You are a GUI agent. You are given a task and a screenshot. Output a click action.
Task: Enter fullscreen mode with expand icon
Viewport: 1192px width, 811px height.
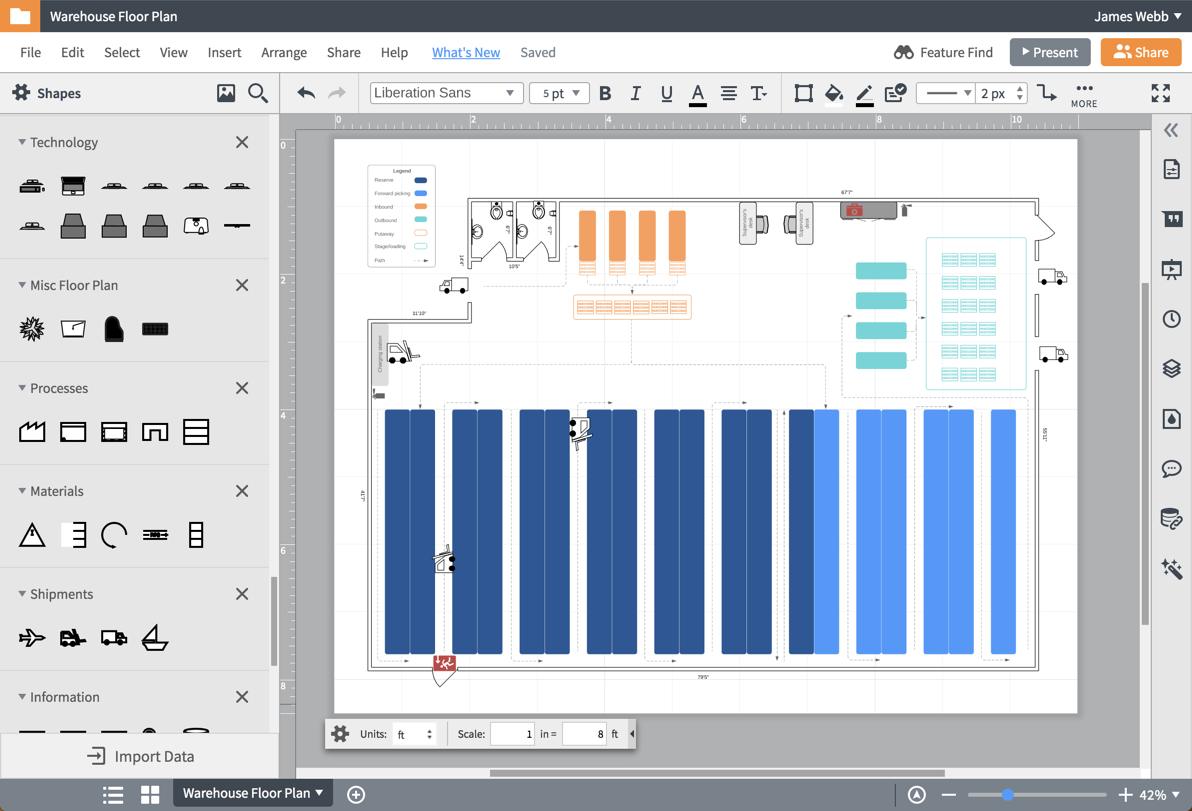[1160, 93]
